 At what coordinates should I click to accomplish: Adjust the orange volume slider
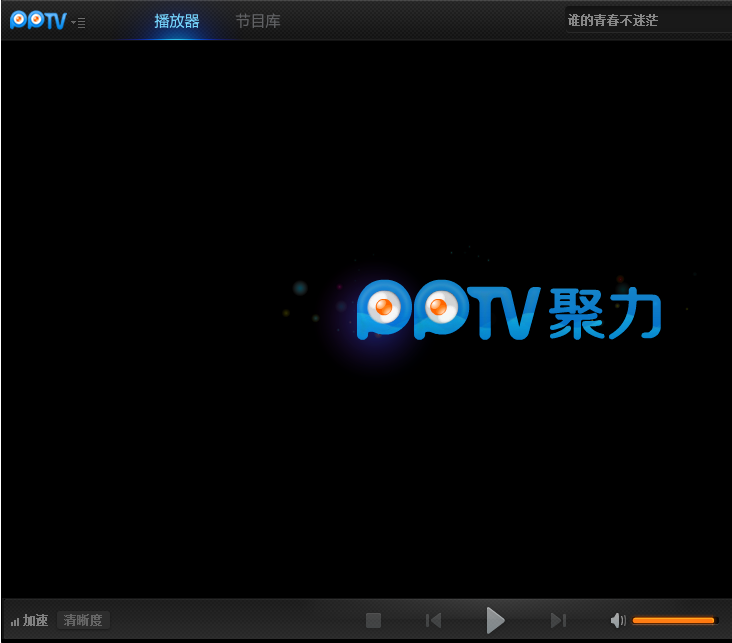coord(674,621)
